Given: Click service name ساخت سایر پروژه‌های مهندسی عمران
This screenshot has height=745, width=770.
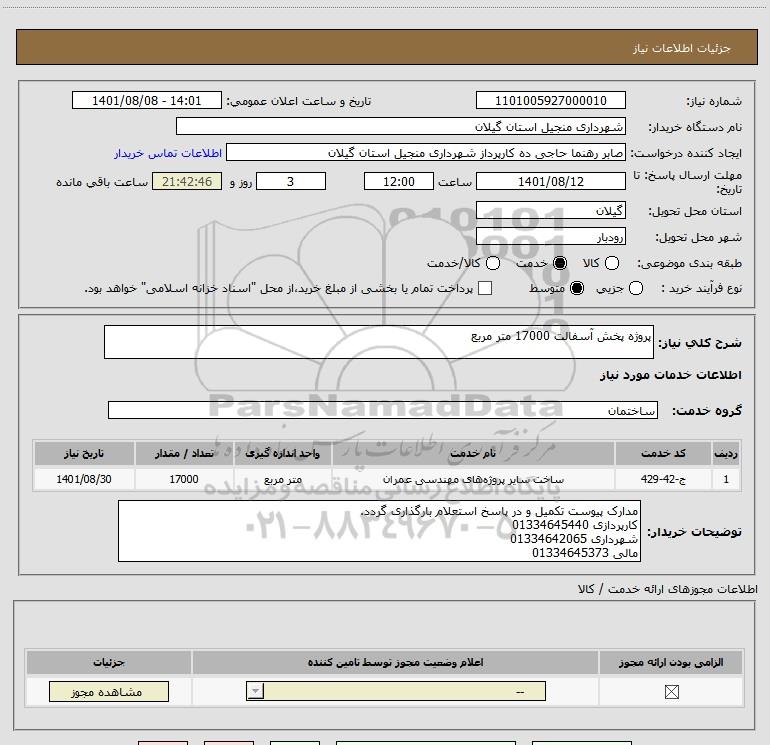Looking at the screenshot, I should [473, 479].
